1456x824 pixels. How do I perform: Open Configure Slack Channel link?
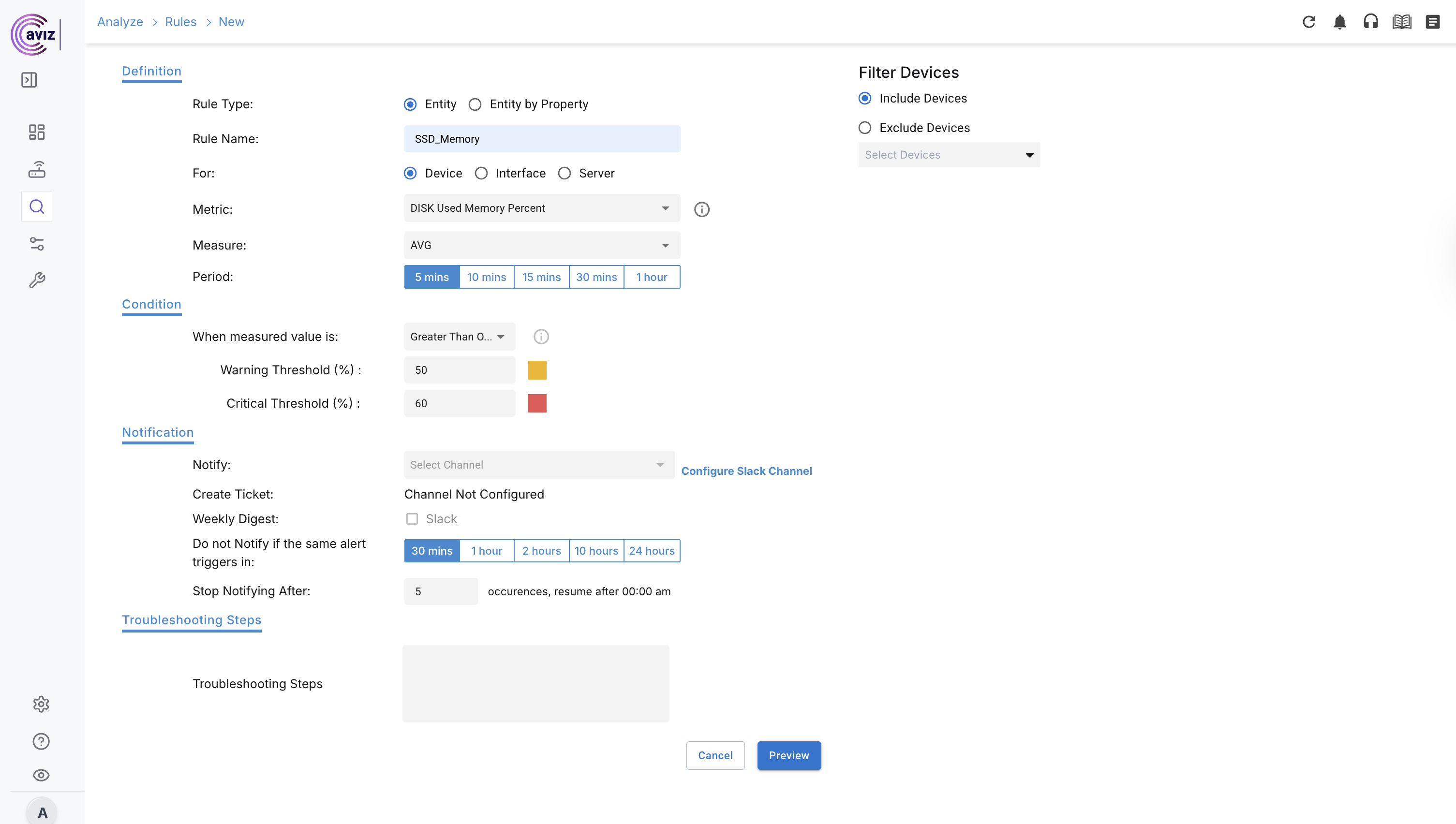click(746, 471)
